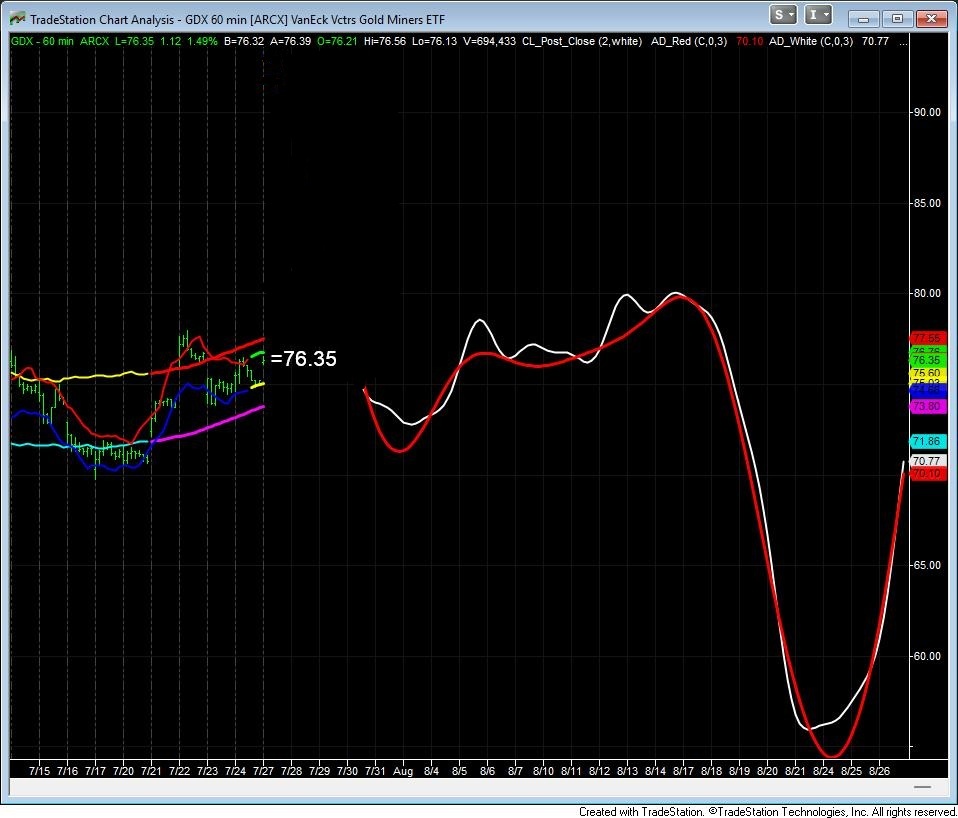Click the 80.00 price axis label

[927, 293]
